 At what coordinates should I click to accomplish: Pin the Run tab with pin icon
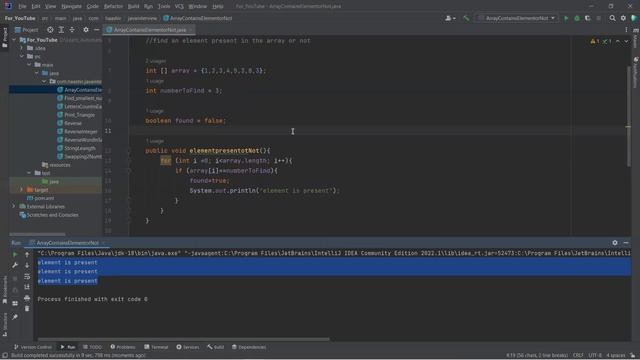click(x=15, y=317)
